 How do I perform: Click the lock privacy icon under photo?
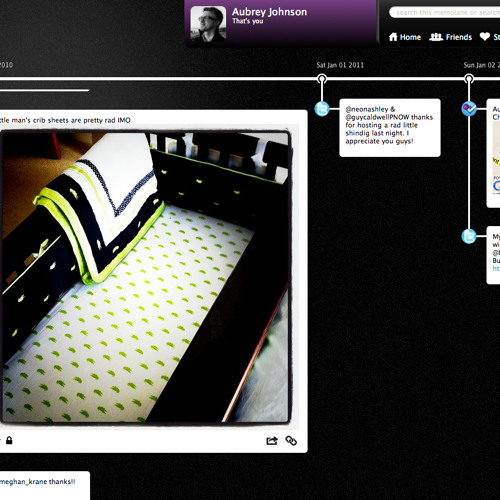(x=9, y=440)
